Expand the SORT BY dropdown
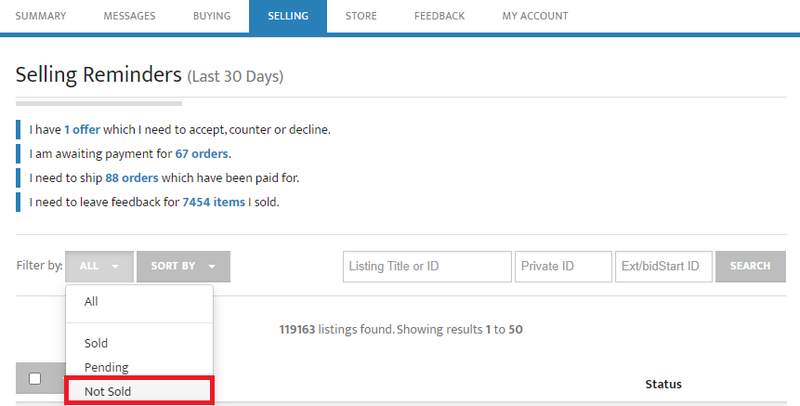800x406 pixels. pyautogui.click(x=183, y=266)
